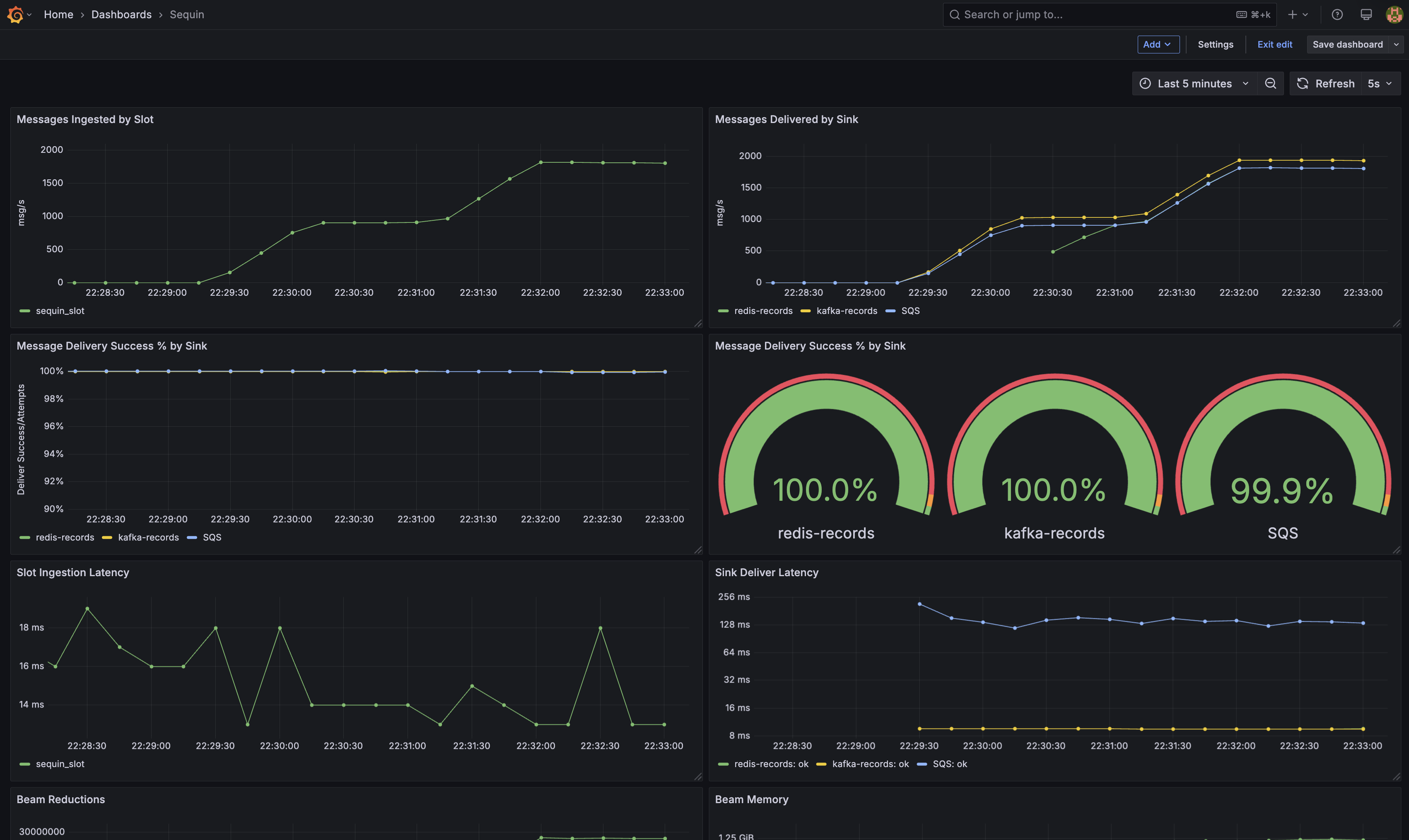Click the user profile avatar
Screen dimensions: 1409x840
(1393, 14)
